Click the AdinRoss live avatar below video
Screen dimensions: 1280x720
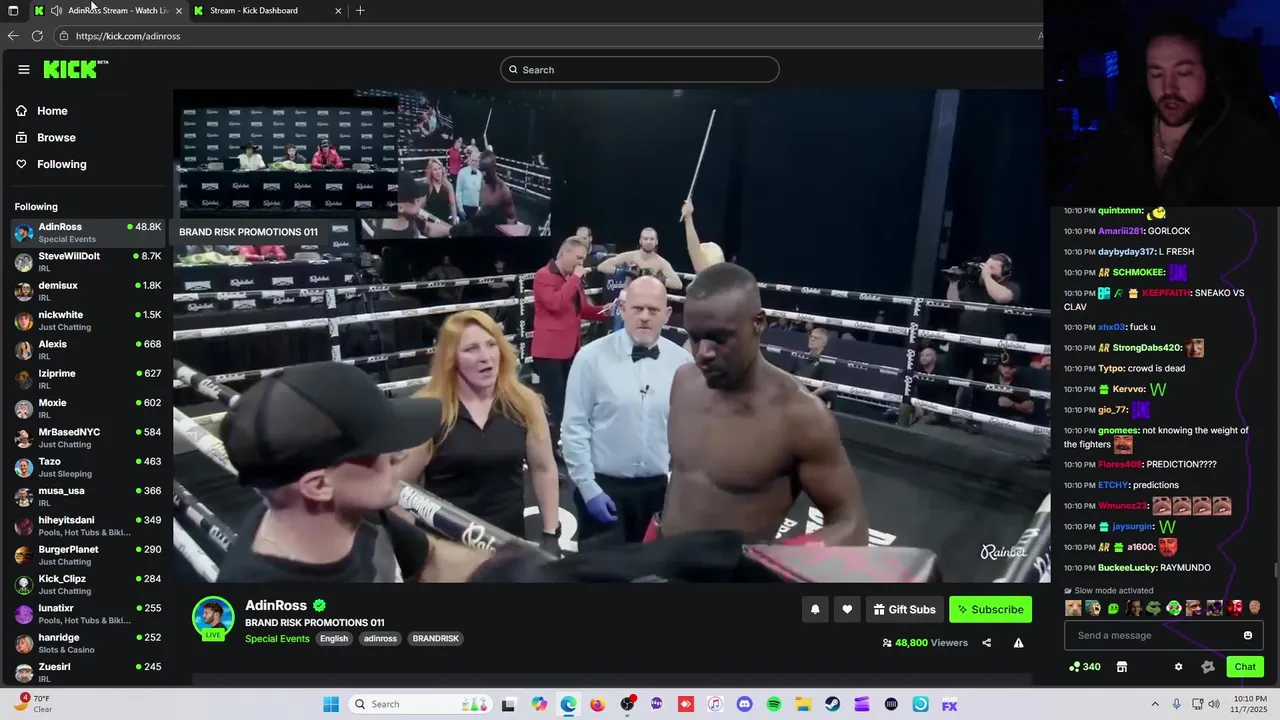tap(213, 618)
